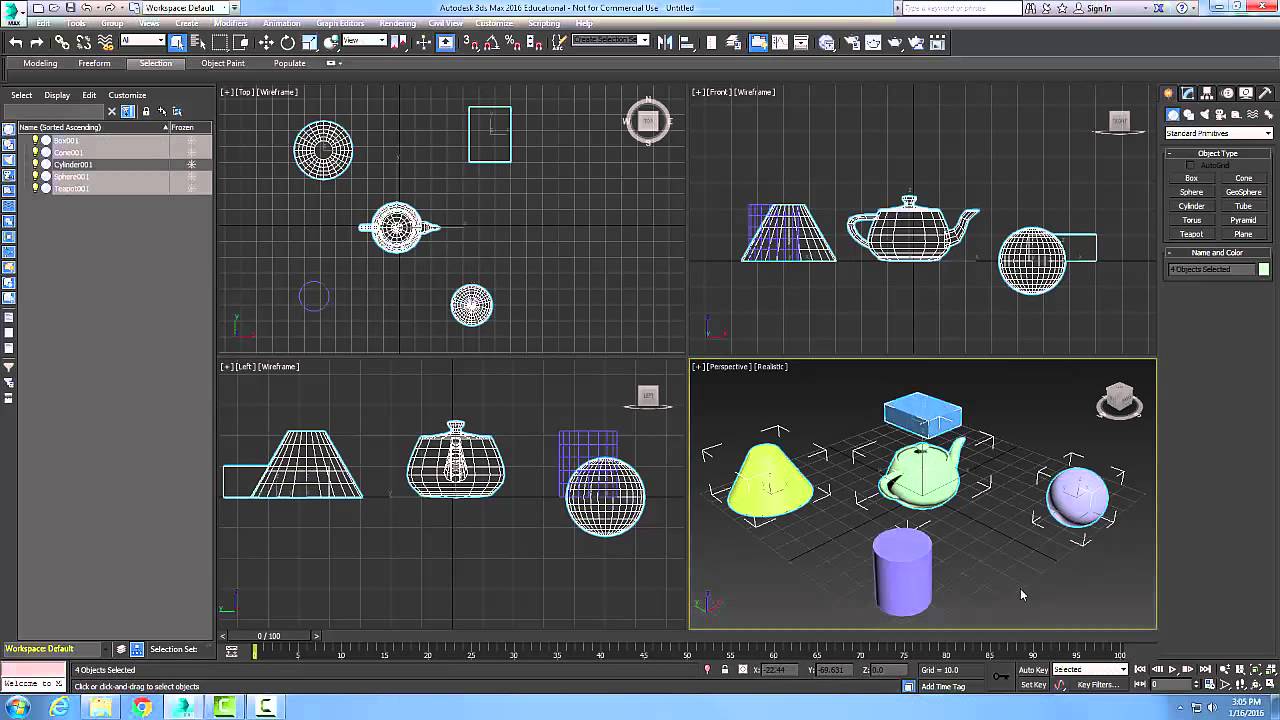1280x720 pixels.
Task: Choose the Select and Move tool
Action: (266, 42)
